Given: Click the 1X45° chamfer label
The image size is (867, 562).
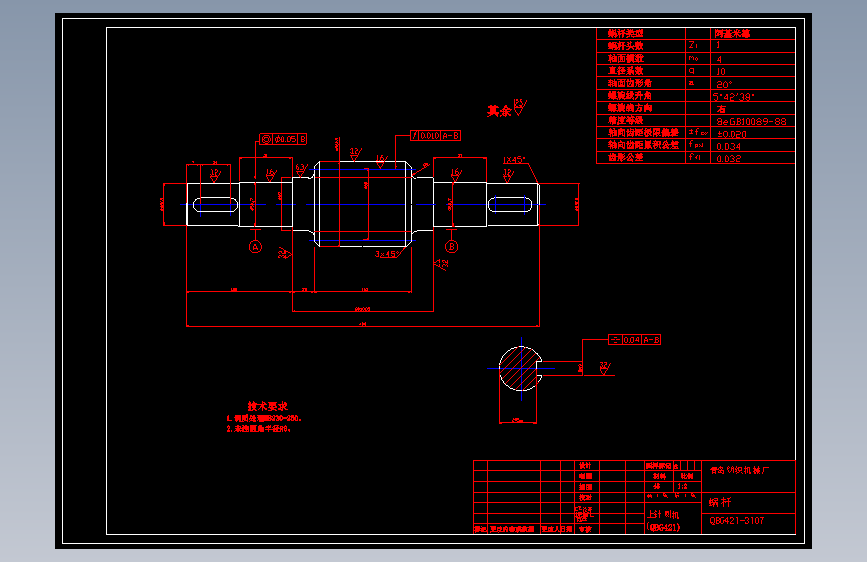Looking at the screenshot, I should pos(514,160).
